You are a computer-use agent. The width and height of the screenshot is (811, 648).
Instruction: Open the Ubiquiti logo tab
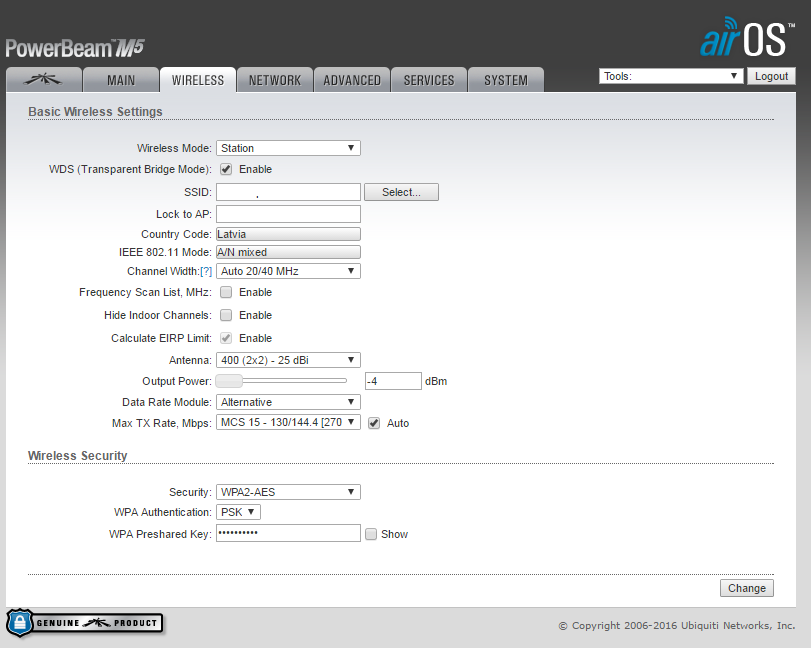tap(44, 80)
